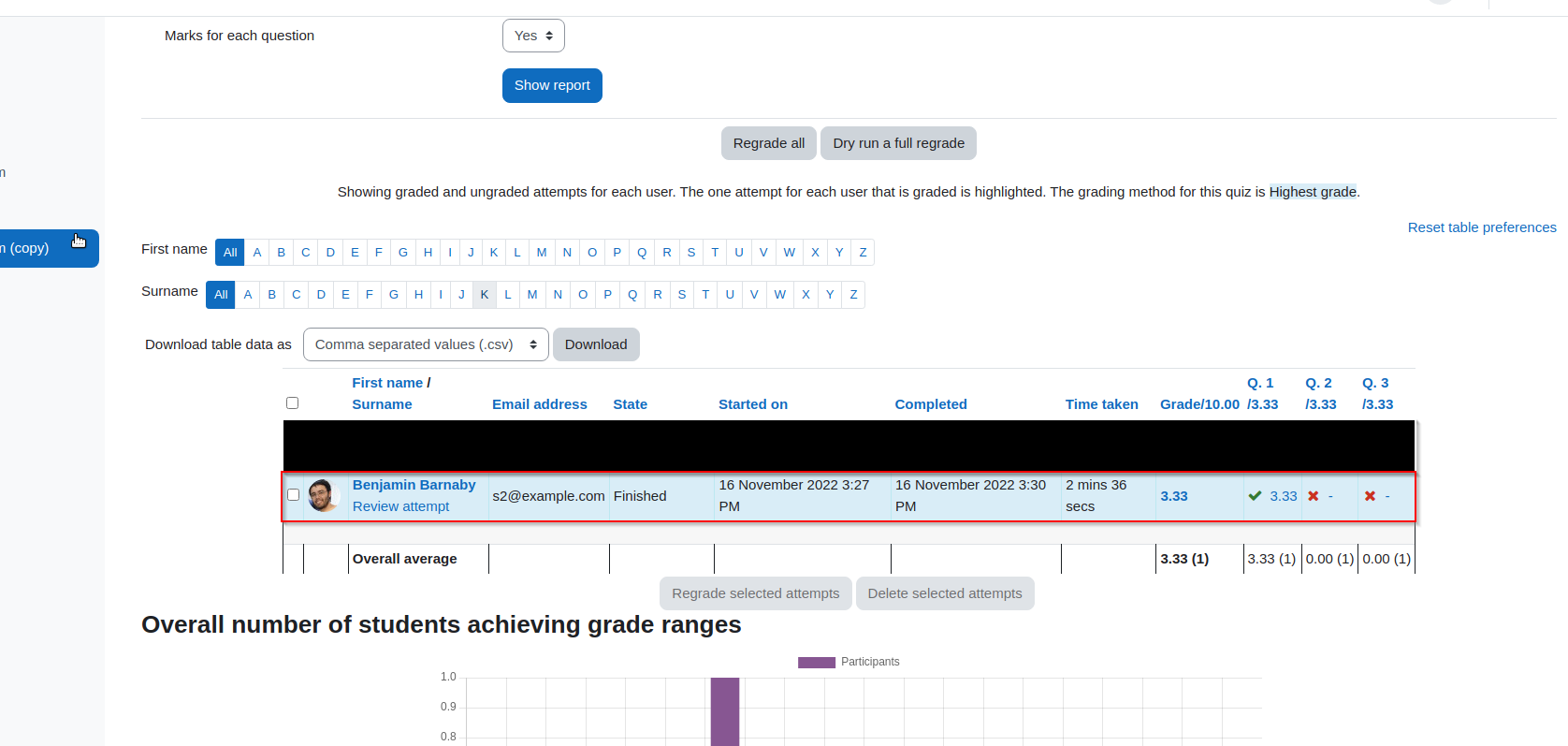Filter Surname by letter K

coord(485,295)
